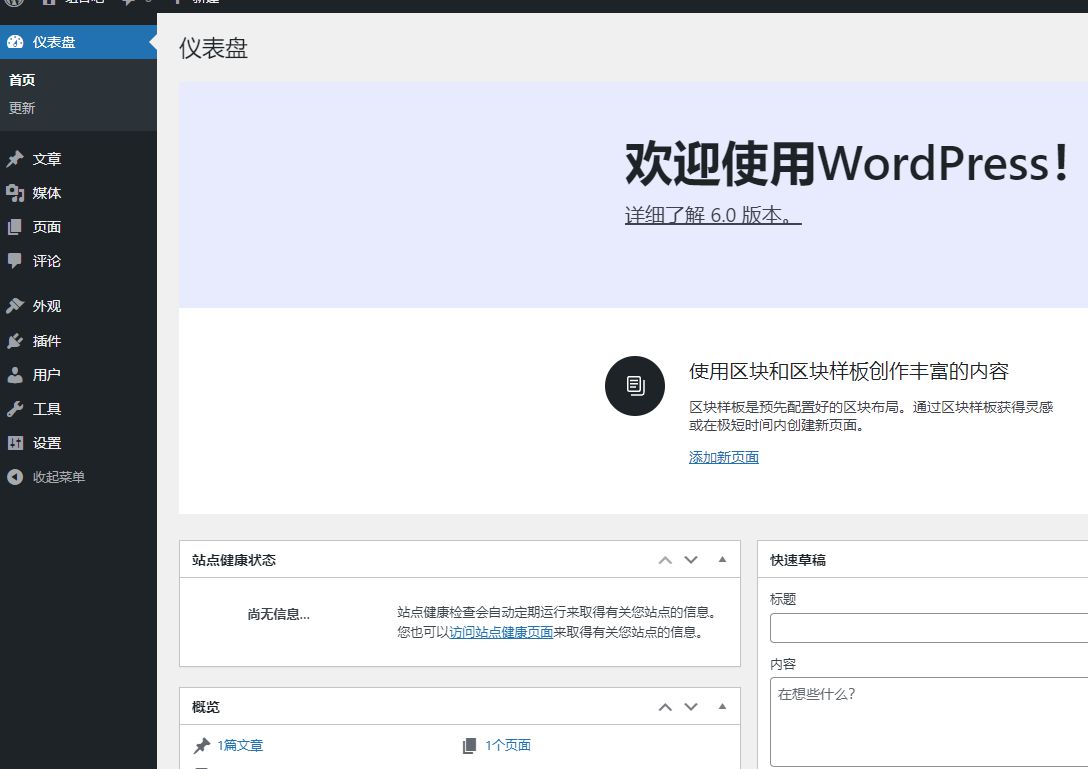
Task: Move 概览 box down
Action: coord(691,707)
